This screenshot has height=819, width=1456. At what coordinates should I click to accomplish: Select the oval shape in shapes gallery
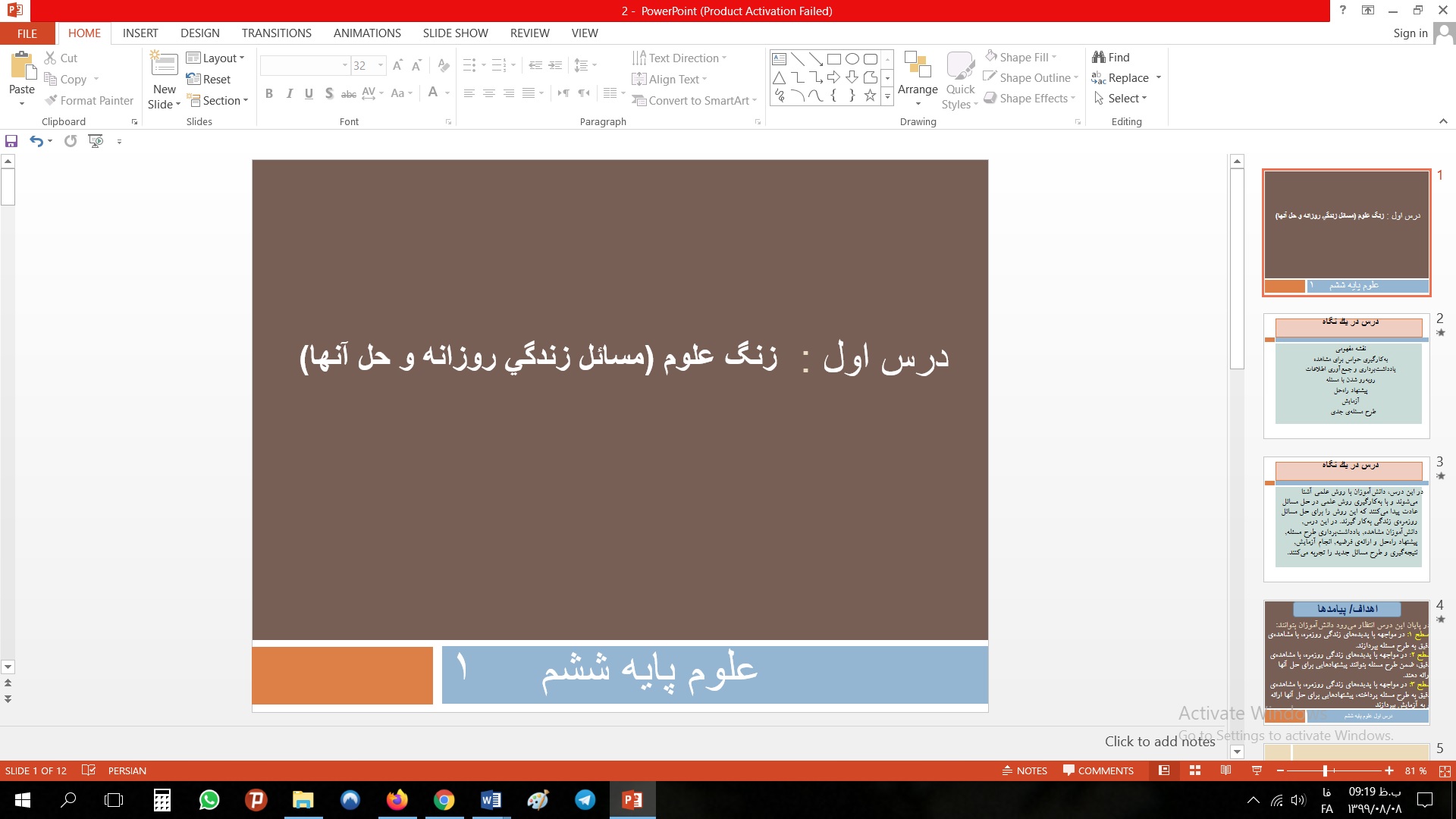tap(852, 59)
